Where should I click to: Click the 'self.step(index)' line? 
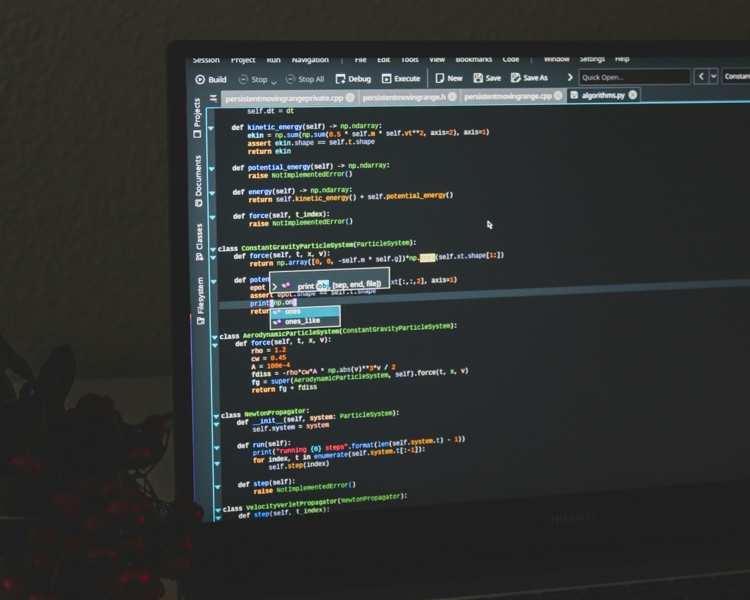[x=298, y=465]
